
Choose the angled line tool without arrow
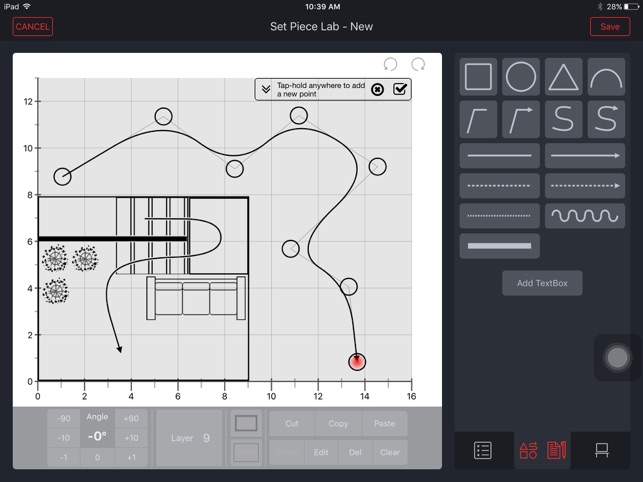[x=478, y=119]
